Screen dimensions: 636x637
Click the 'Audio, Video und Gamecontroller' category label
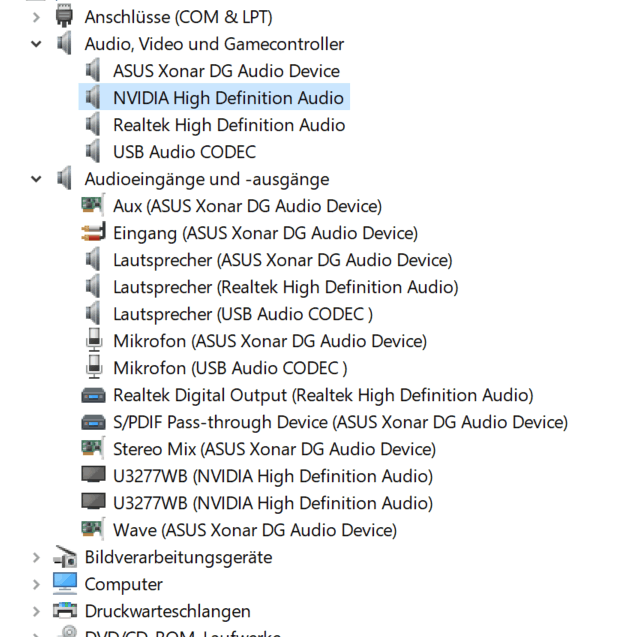[214, 44]
